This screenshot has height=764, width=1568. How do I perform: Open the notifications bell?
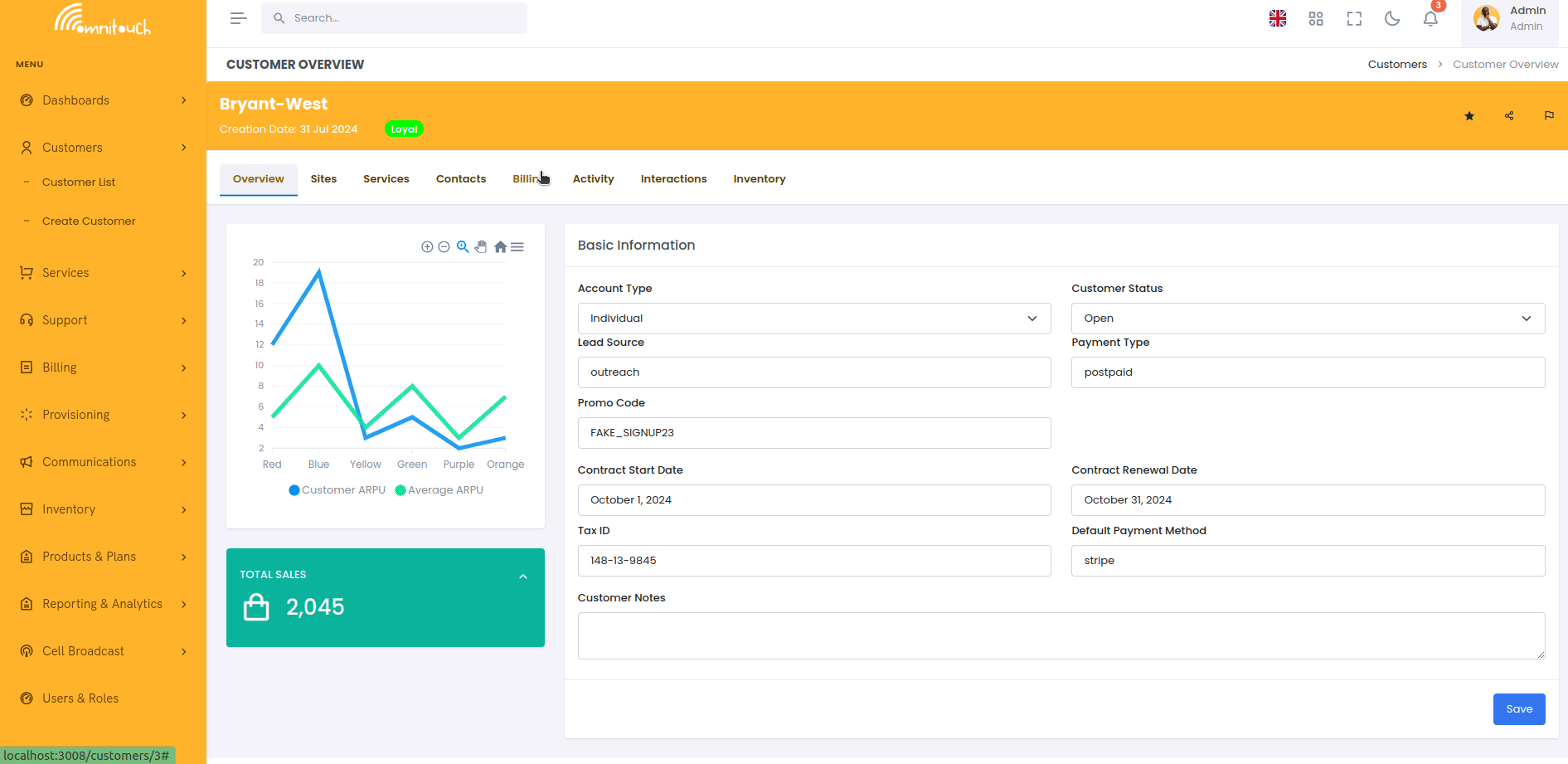click(x=1430, y=19)
